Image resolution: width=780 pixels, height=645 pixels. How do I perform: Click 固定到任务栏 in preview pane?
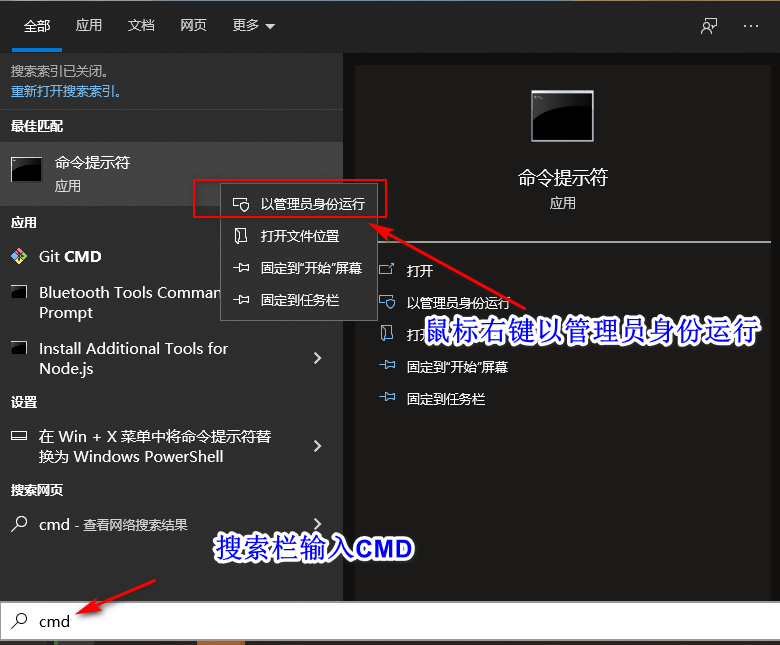[x=446, y=399]
